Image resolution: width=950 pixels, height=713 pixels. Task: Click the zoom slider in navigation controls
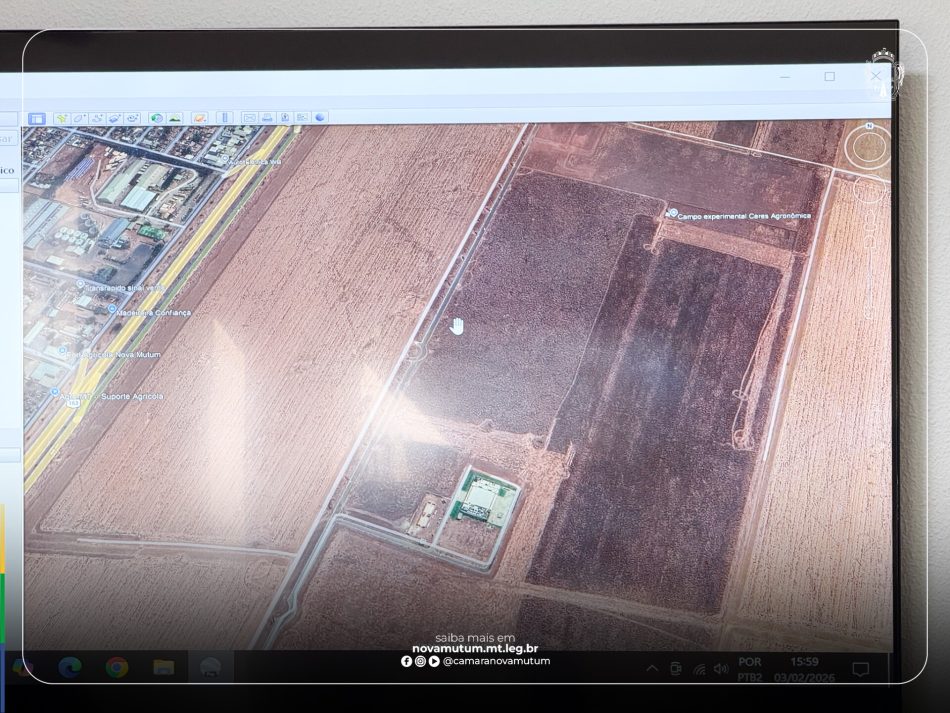point(869,260)
